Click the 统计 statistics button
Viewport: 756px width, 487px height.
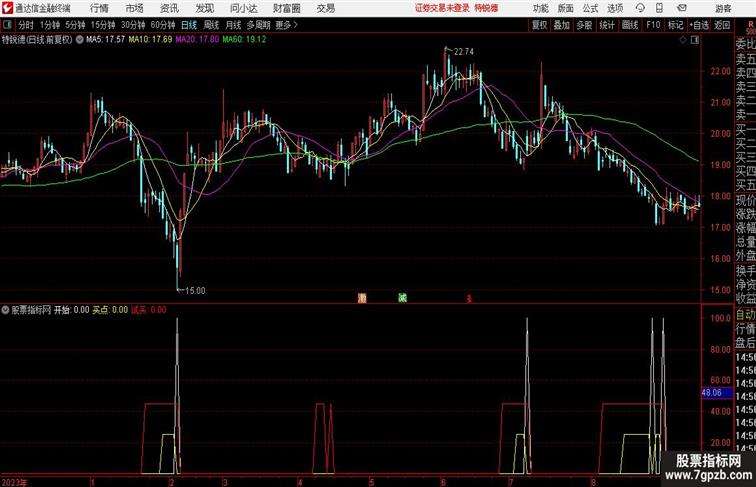tap(607, 25)
